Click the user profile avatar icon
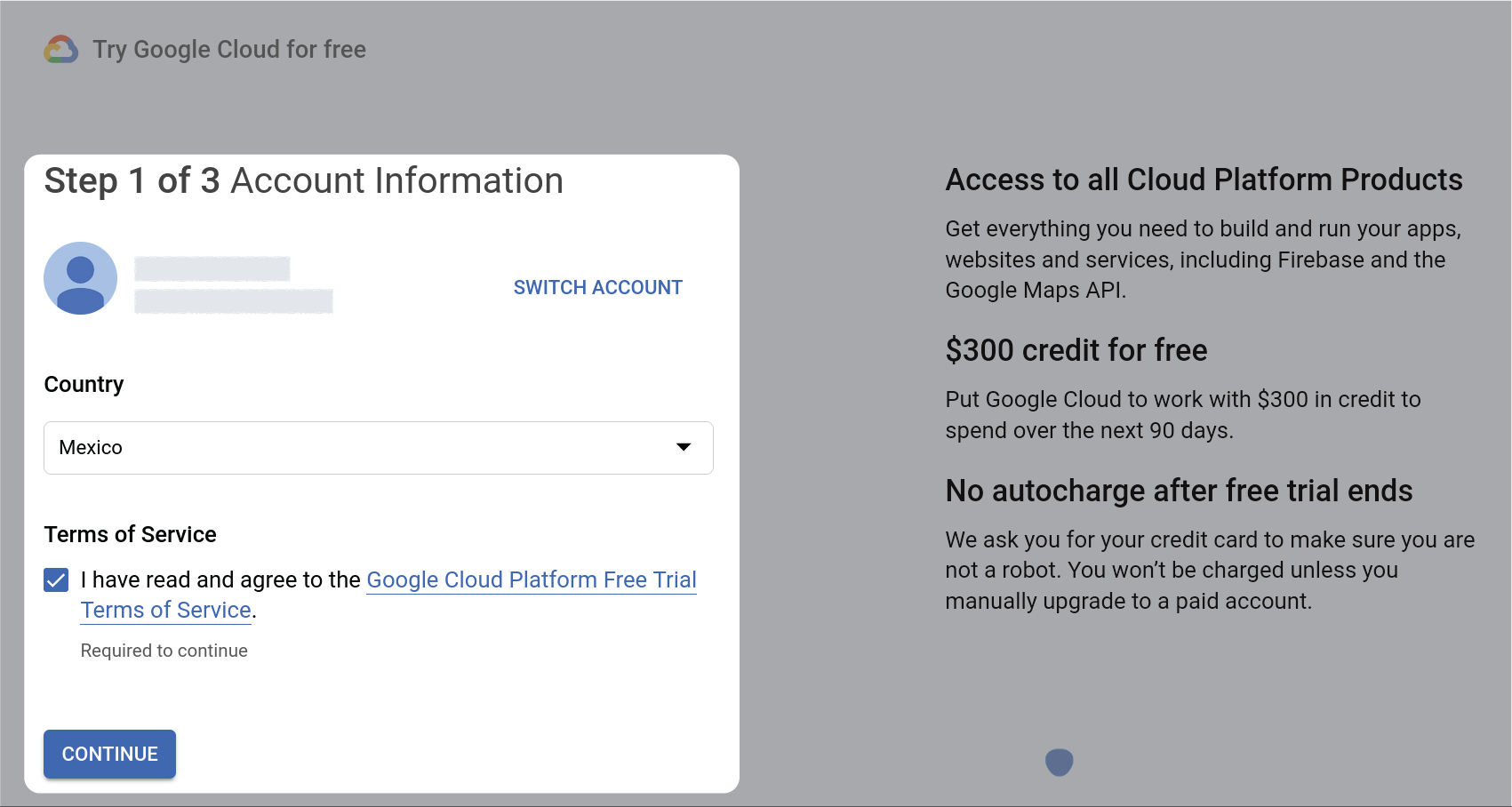 (81, 278)
